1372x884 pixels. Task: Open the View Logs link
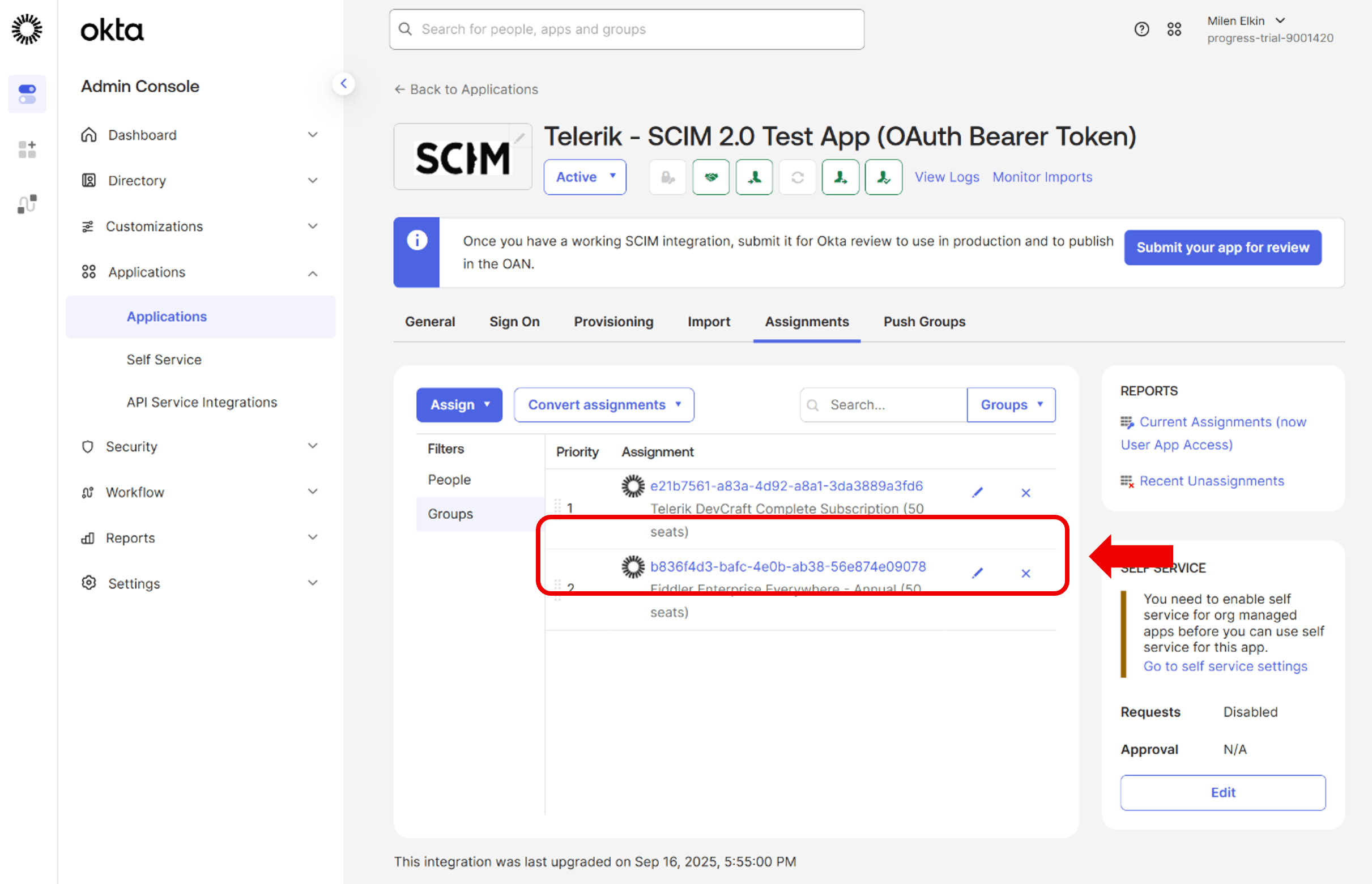947,177
